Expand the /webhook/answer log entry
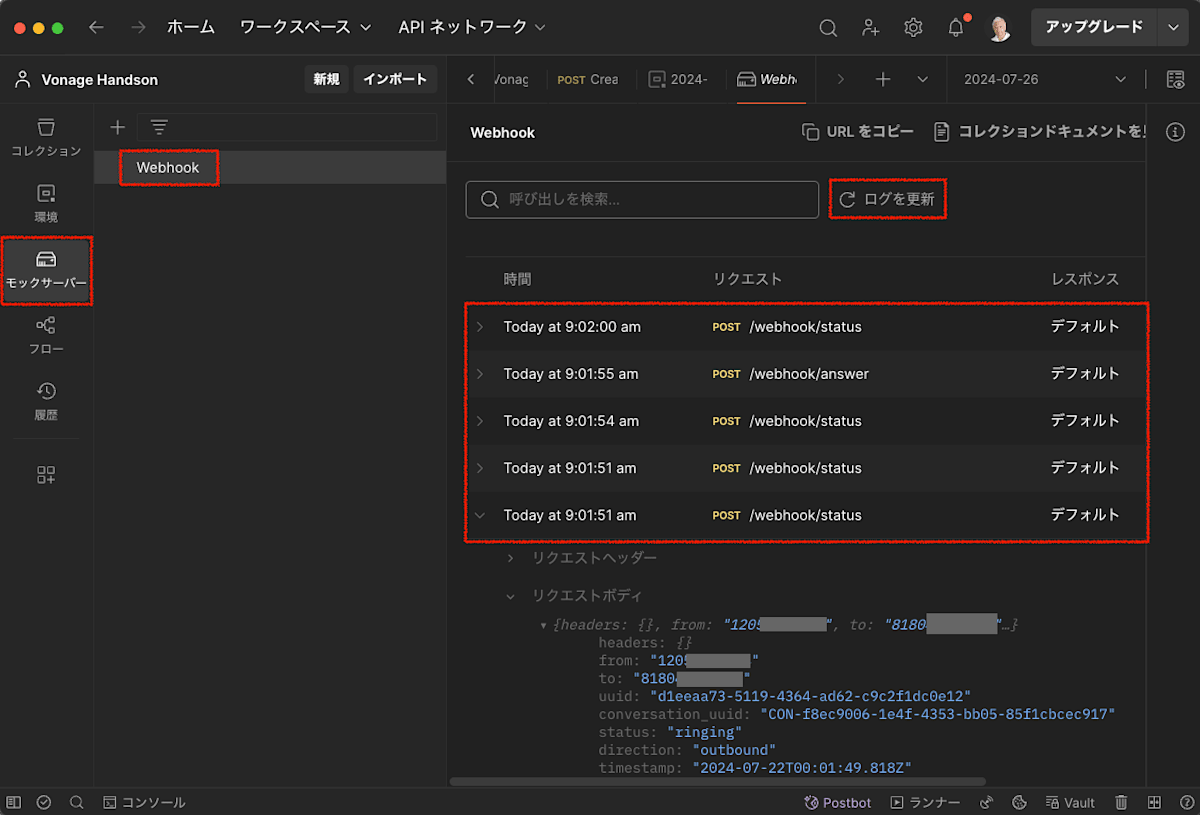The height and width of the screenshot is (815, 1200). point(480,374)
